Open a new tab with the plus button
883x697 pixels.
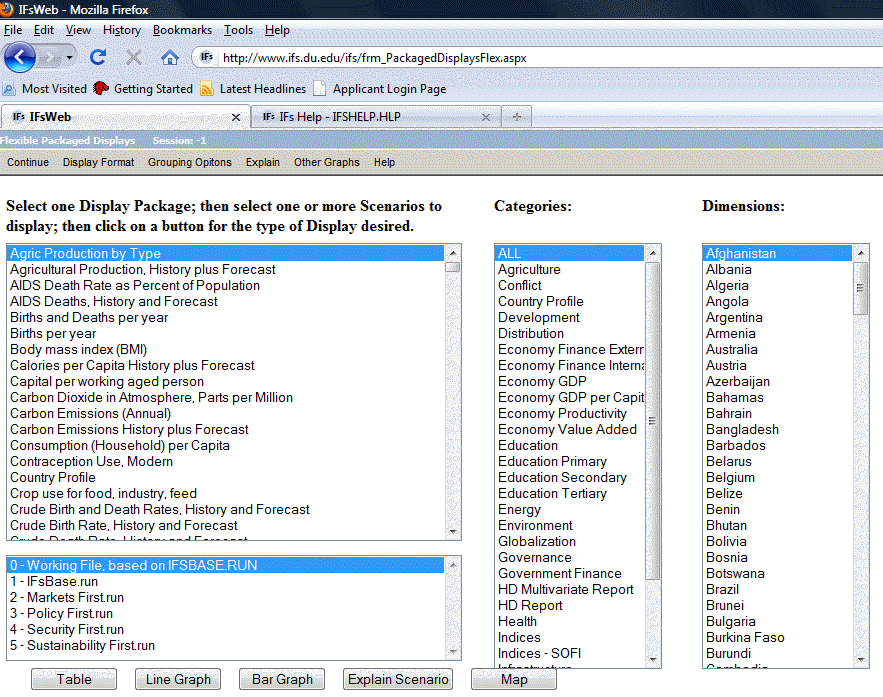point(516,117)
